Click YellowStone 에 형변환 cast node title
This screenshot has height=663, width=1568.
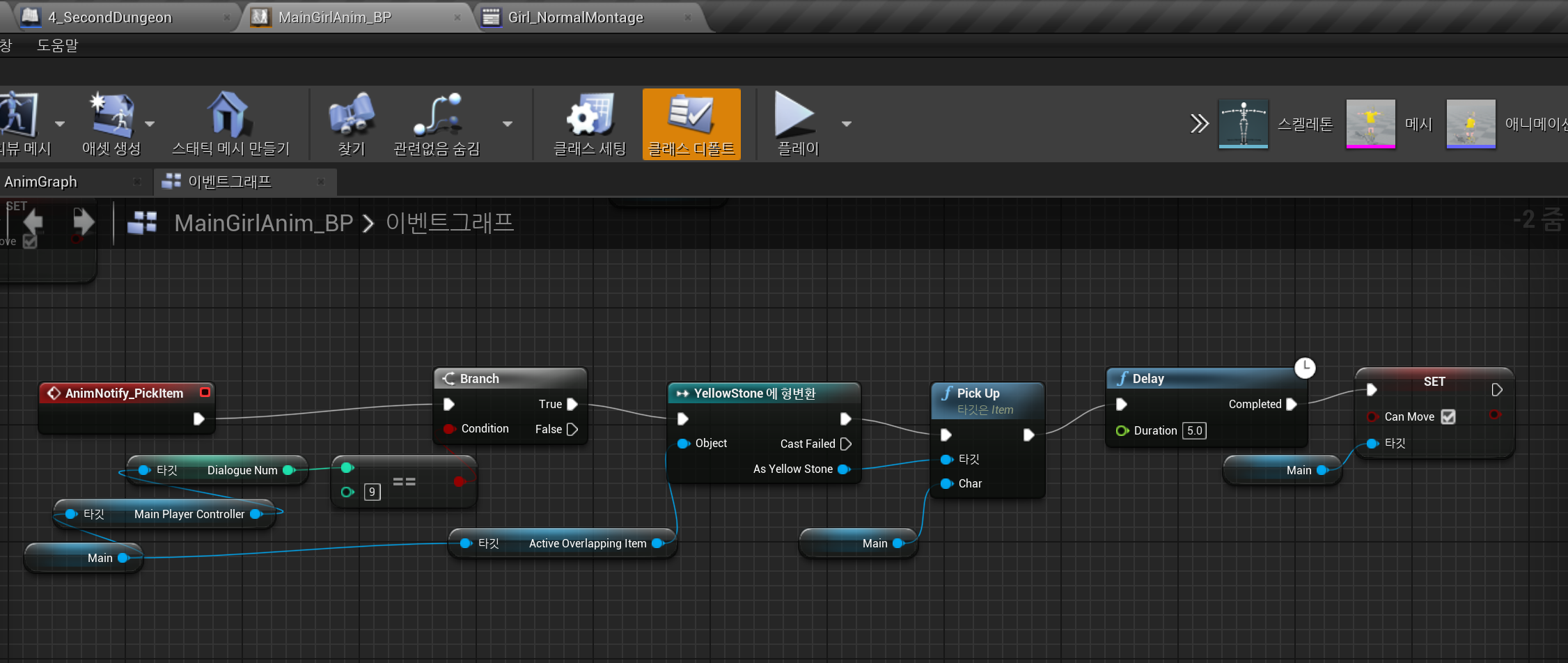click(755, 393)
